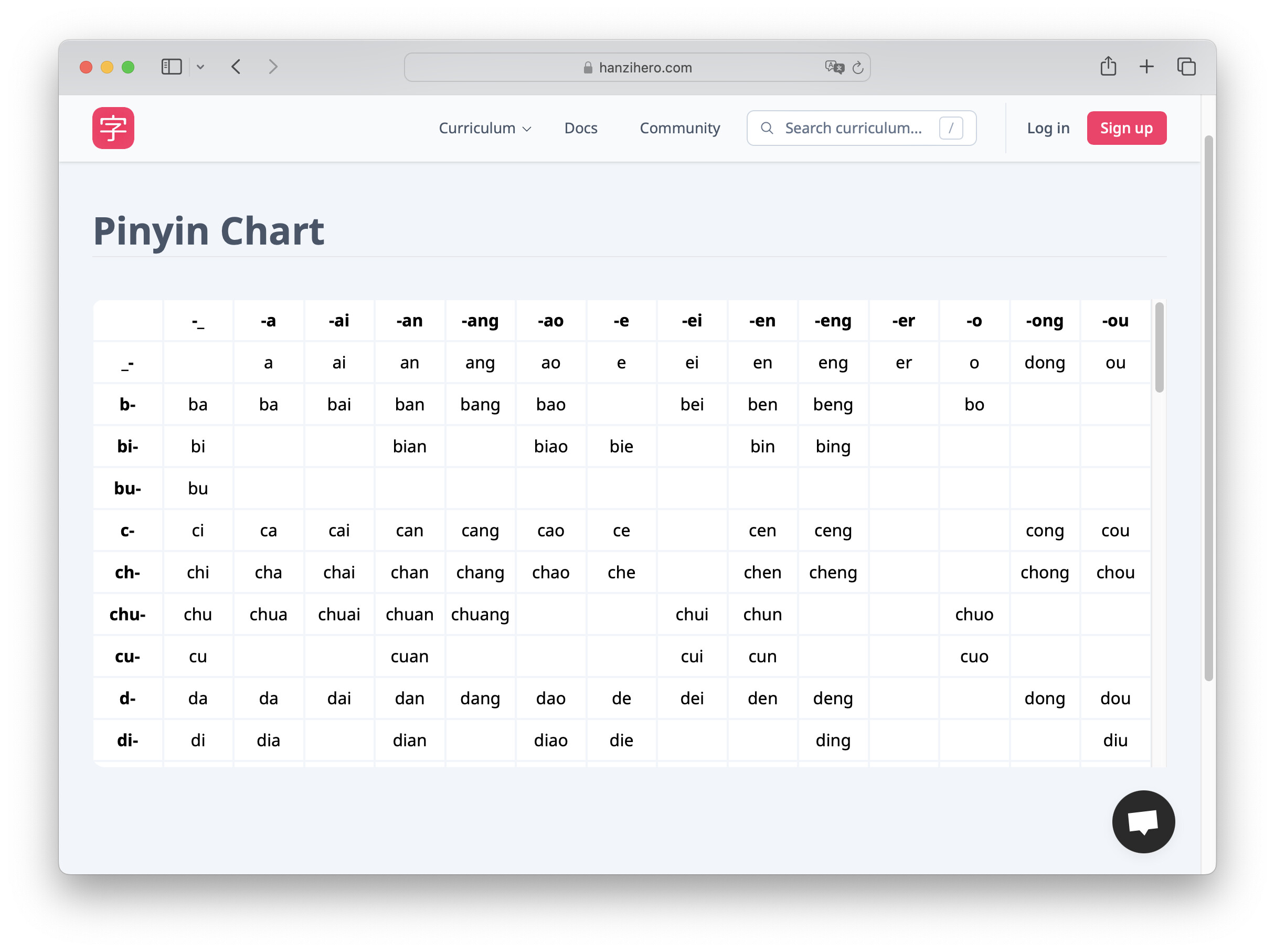The image size is (1275, 952).
Task: Select the 'bu' cell
Action: (198, 488)
